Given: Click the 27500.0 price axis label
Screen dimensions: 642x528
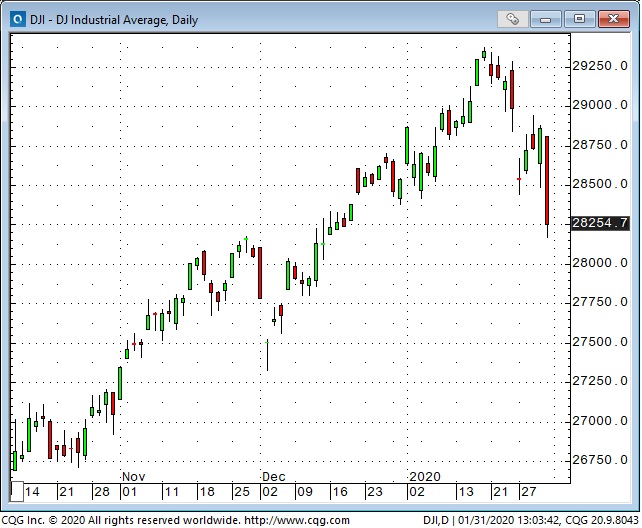Looking at the screenshot, I should pos(600,342).
